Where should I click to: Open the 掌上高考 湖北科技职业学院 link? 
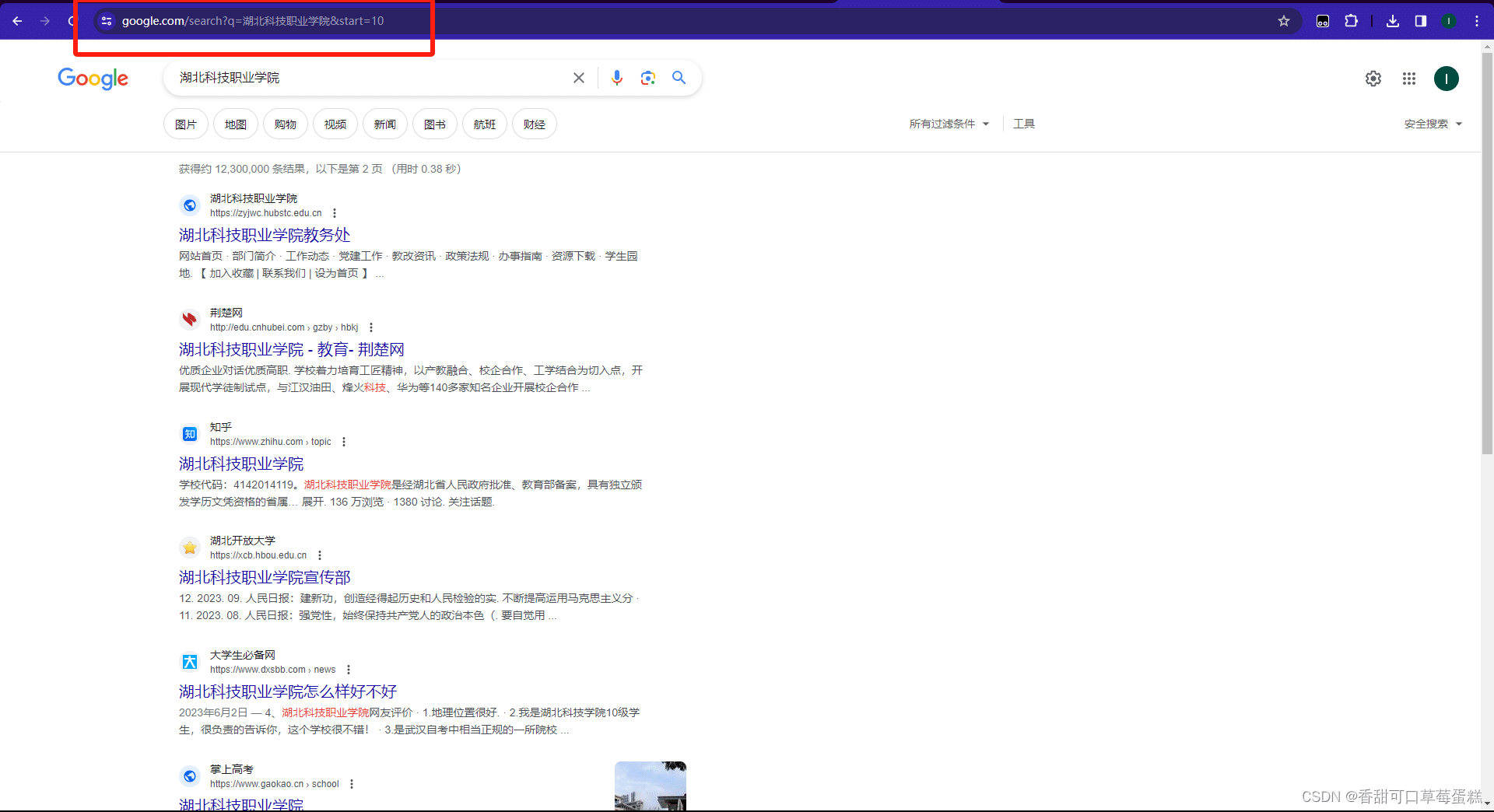[241, 804]
